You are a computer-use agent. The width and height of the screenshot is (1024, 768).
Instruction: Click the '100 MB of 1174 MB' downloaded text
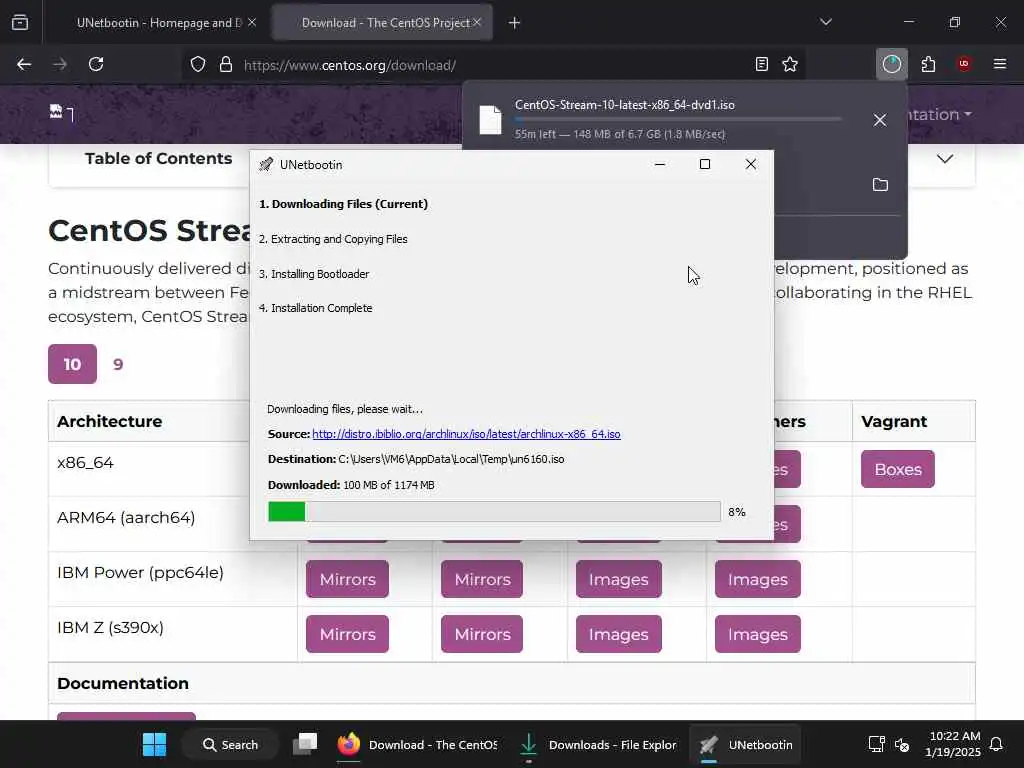pos(389,485)
